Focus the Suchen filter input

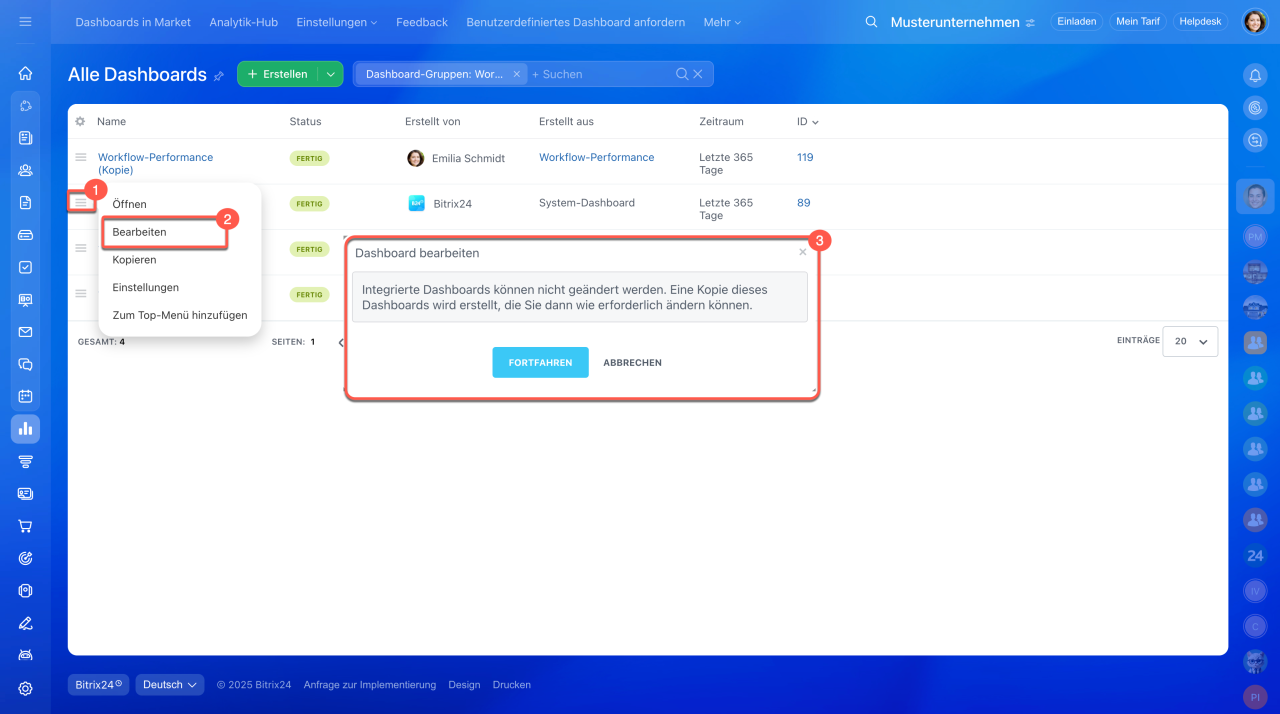[600, 74]
